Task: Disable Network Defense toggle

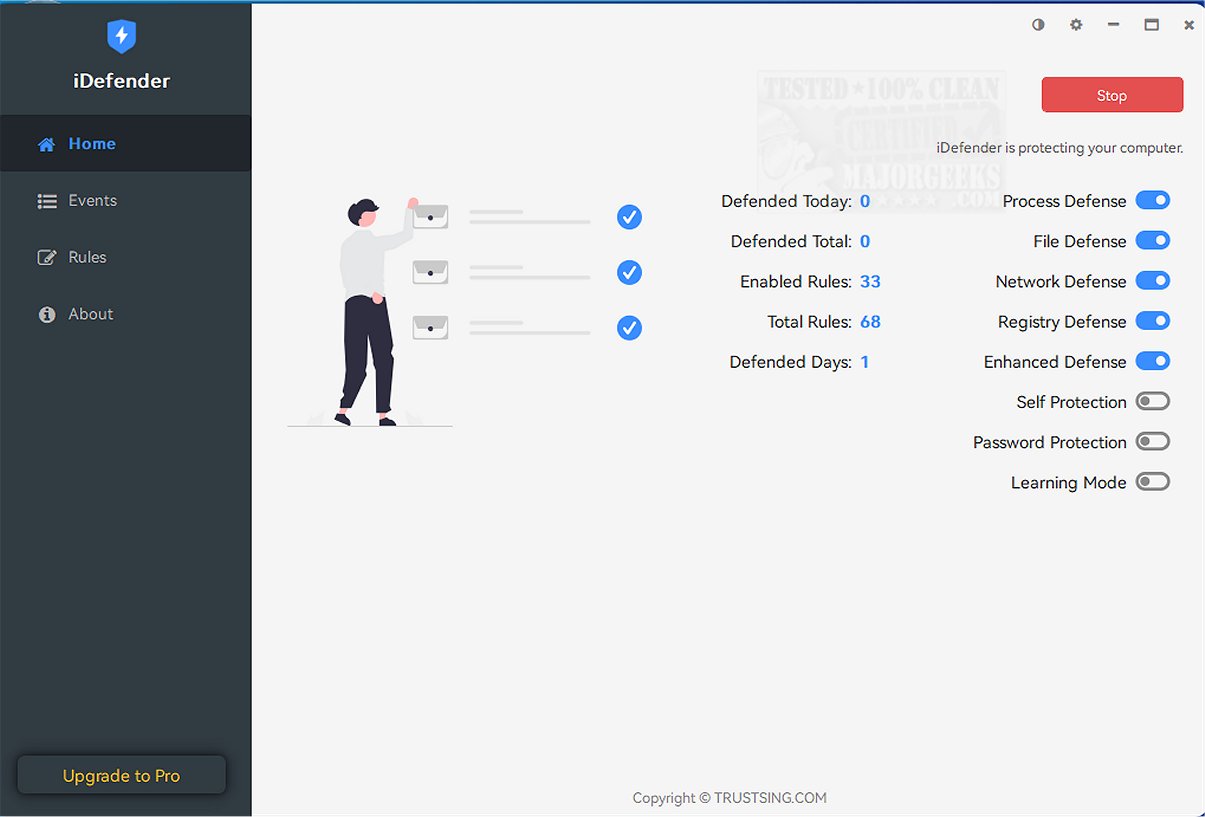Action: [1152, 281]
